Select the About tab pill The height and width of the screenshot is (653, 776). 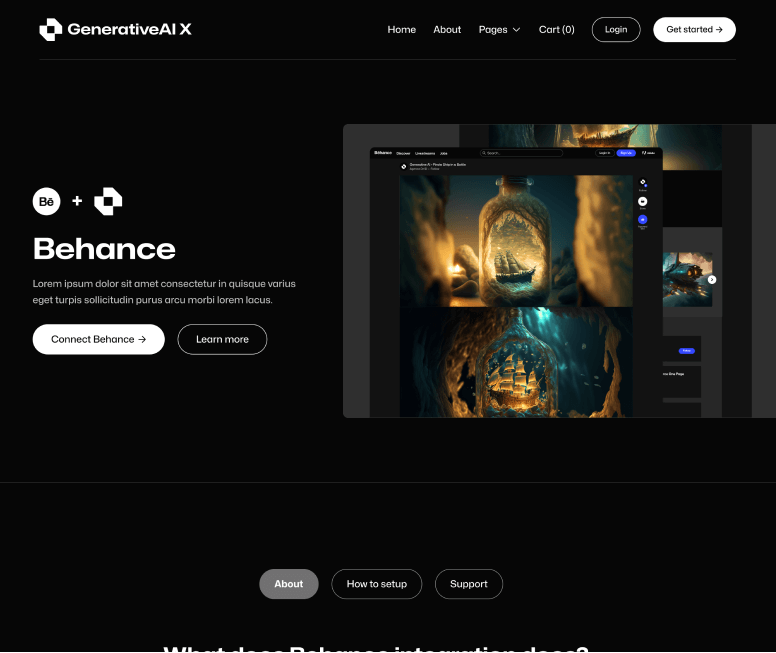click(289, 584)
